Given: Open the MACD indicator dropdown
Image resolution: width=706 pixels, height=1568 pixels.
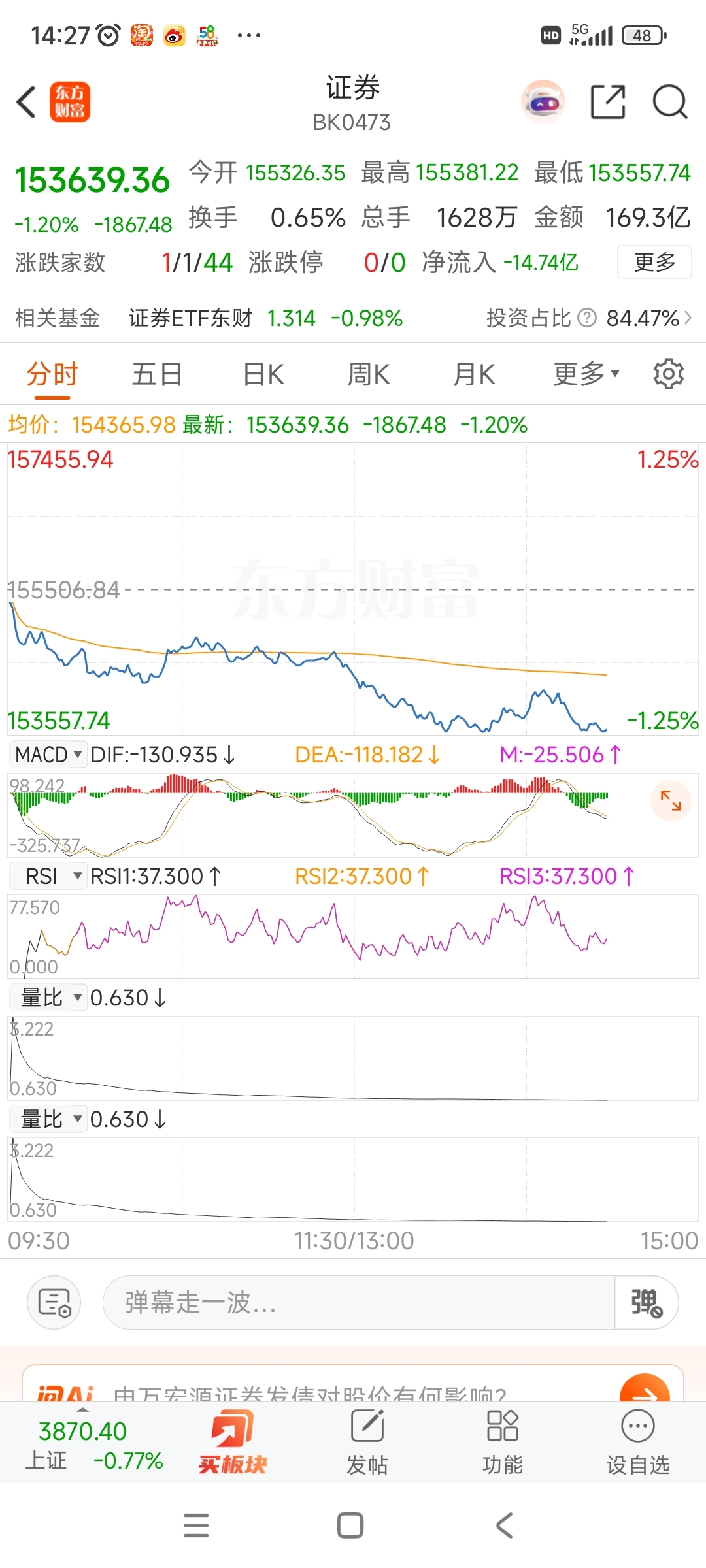Looking at the screenshot, I should click(48, 755).
